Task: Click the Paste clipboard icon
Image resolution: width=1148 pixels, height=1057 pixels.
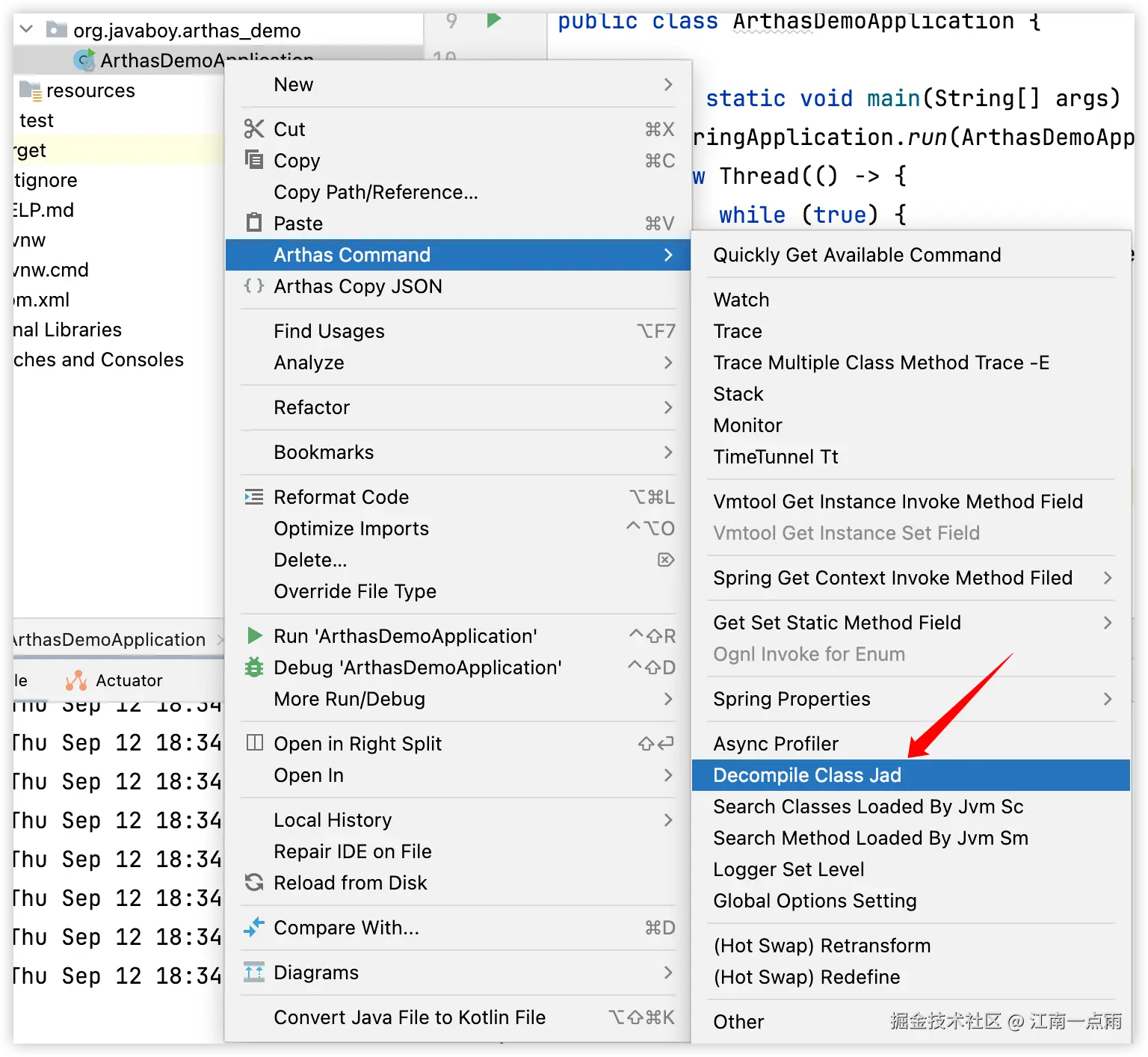Action: click(x=254, y=222)
